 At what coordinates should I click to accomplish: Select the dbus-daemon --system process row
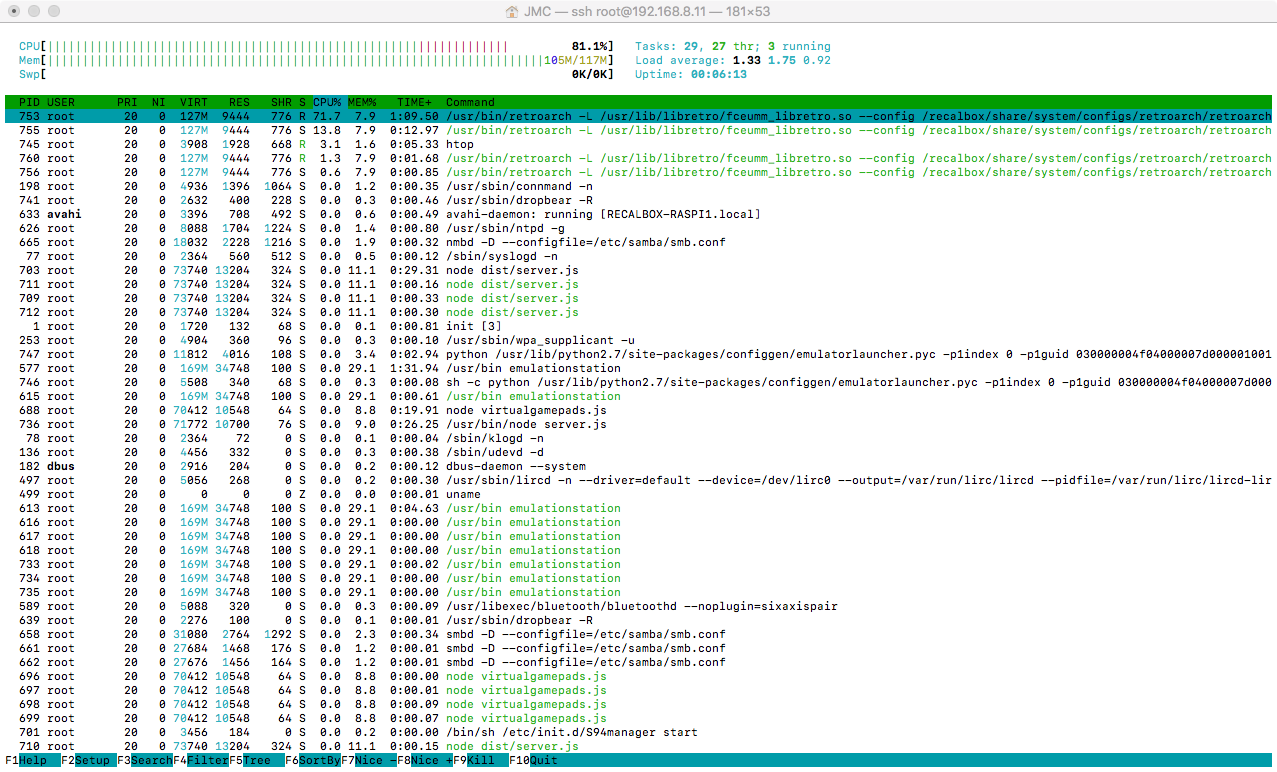tap(638, 466)
